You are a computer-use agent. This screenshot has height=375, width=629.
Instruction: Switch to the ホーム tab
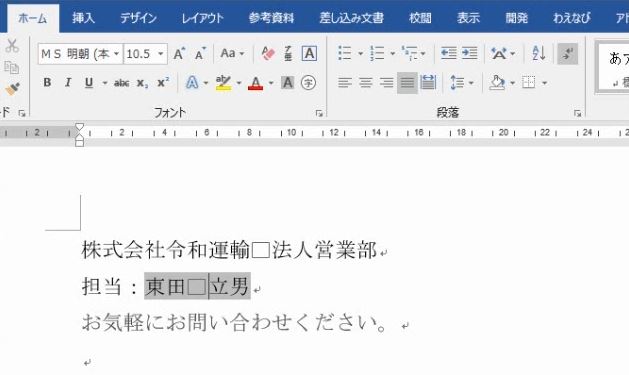[x=33, y=18]
